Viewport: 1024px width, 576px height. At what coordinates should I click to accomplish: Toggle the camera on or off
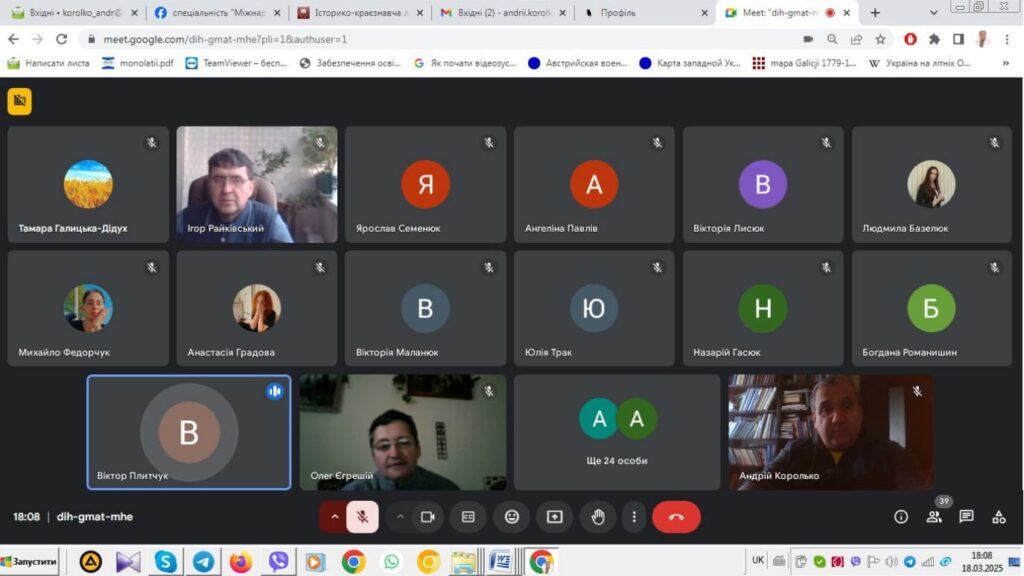pos(428,517)
